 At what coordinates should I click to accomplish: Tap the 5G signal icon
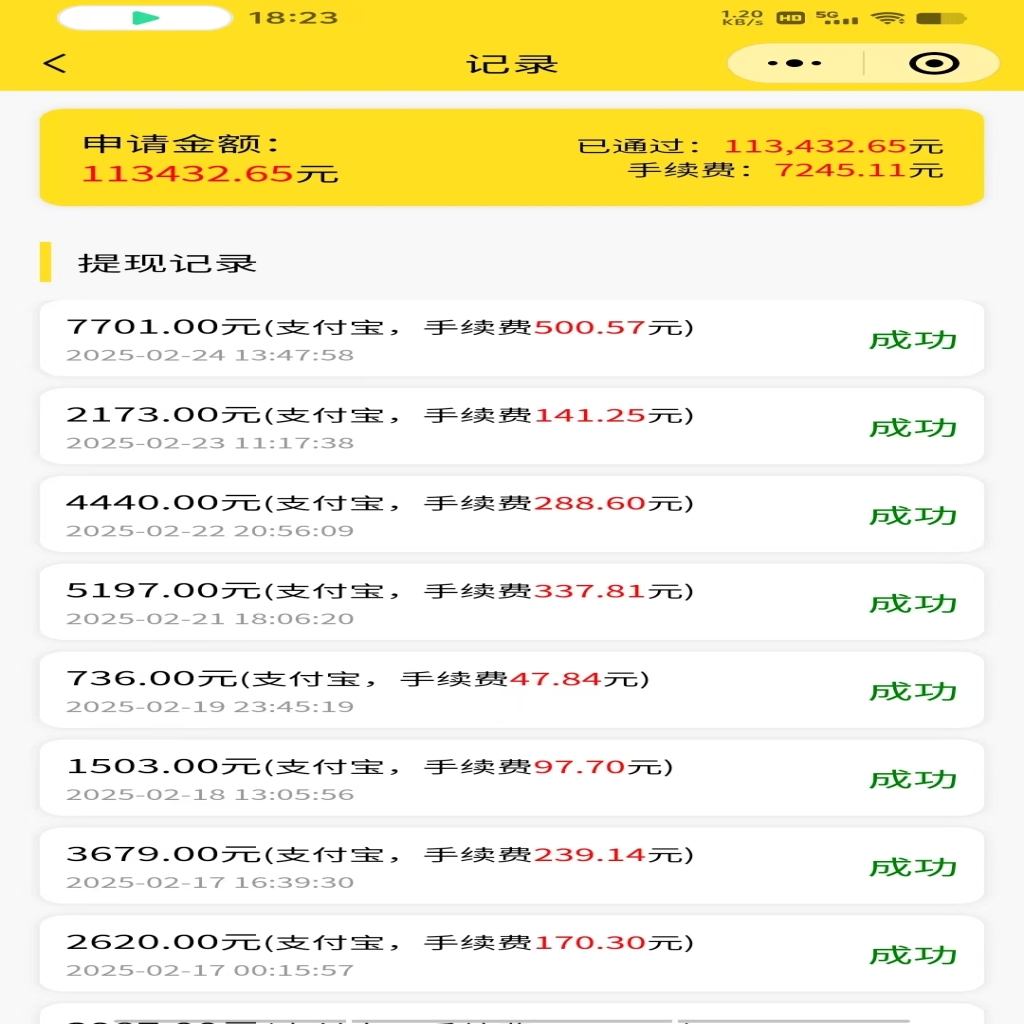pyautogui.click(x=836, y=18)
